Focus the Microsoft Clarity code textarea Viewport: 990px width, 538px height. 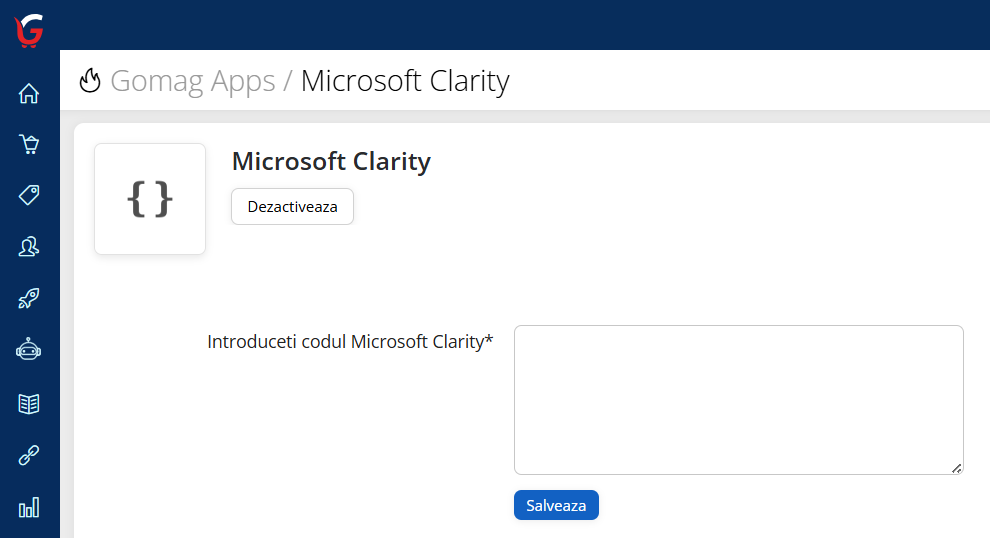[x=739, y=400]
